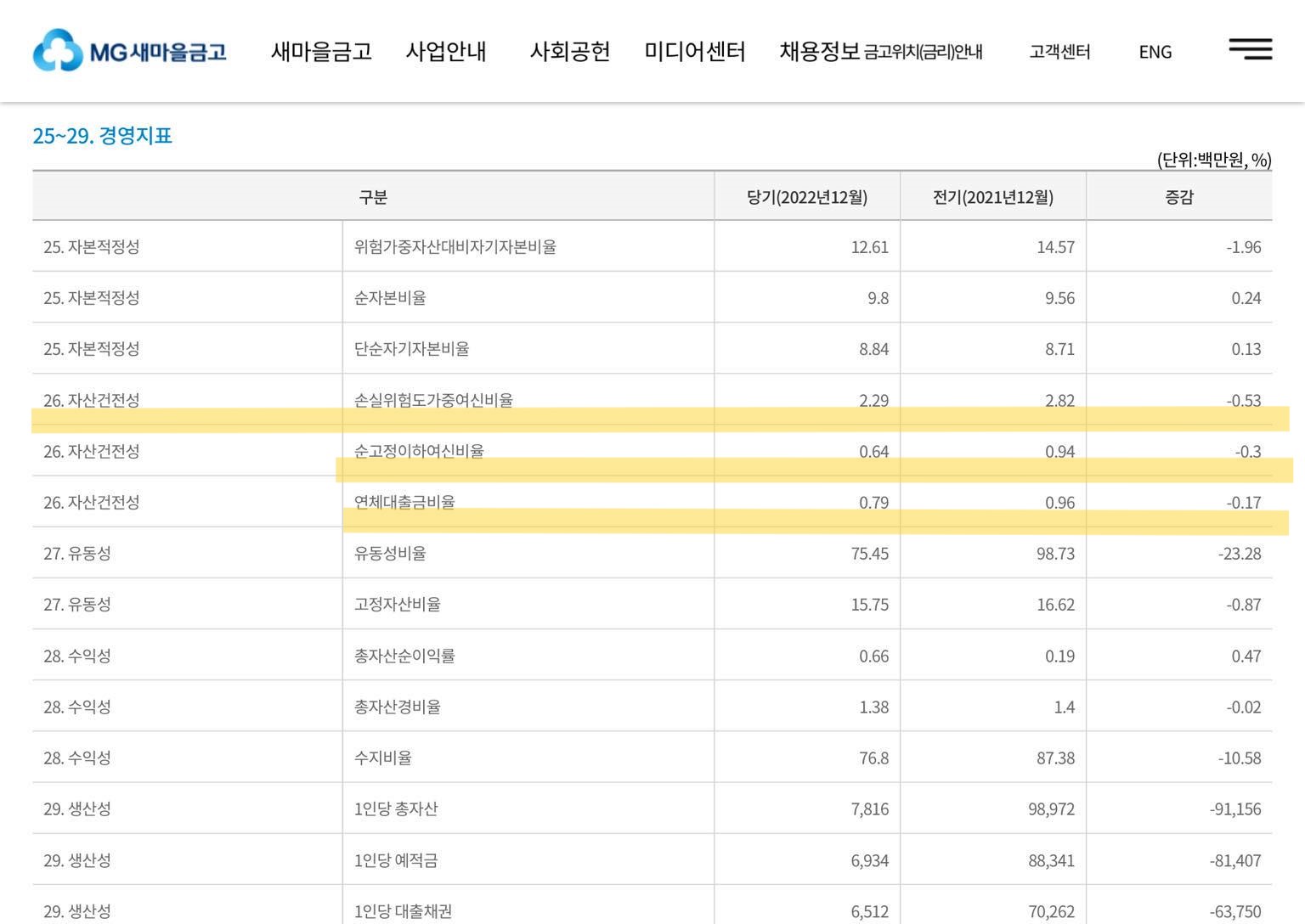Click the 전기(2021년12월) column header
The image size is (1305, 924).
[x=993, y=197]
